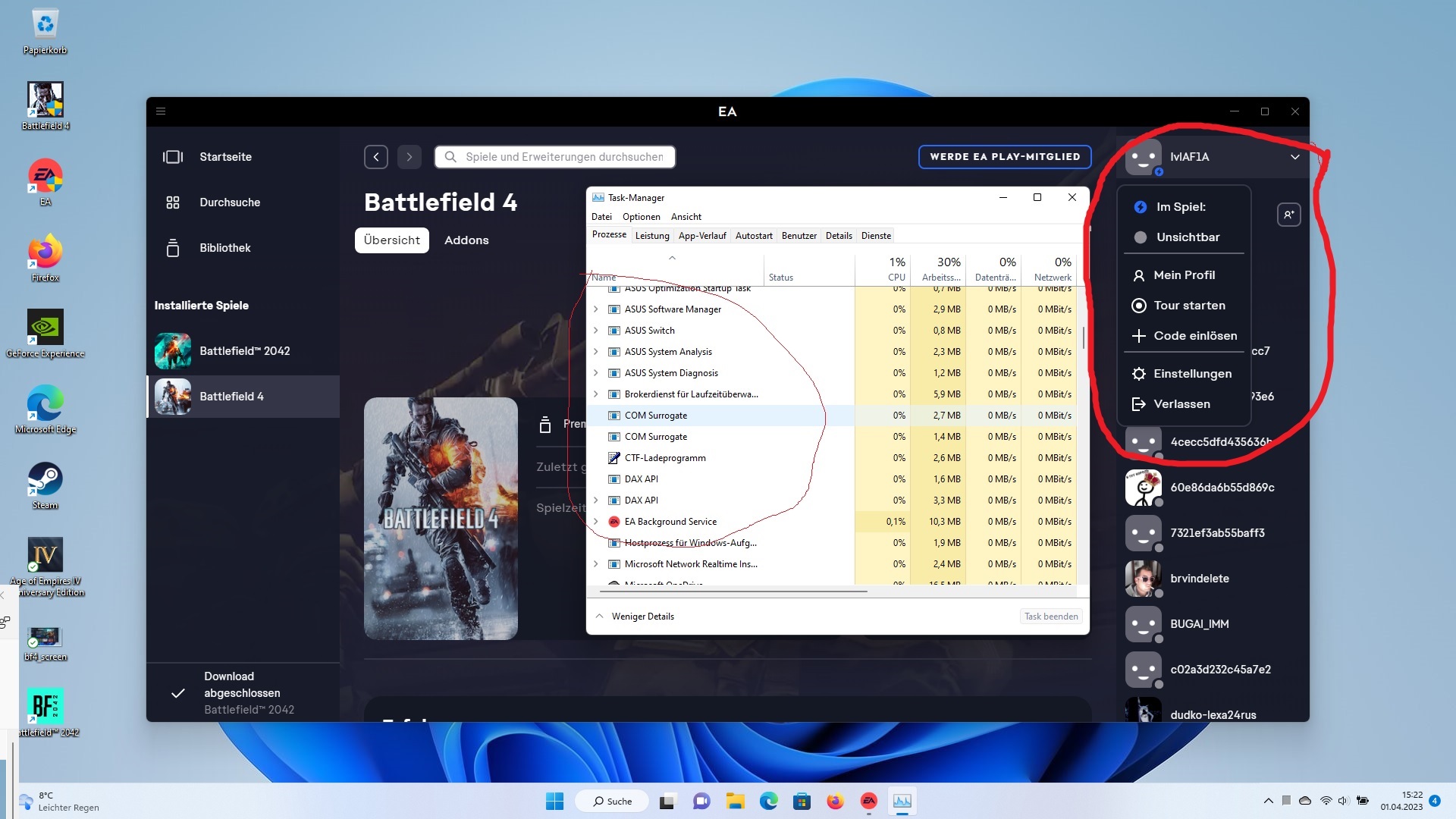Expand ASUS Switch process
The height and width of the screenshot is (819, 1456).
click(595, 331)
